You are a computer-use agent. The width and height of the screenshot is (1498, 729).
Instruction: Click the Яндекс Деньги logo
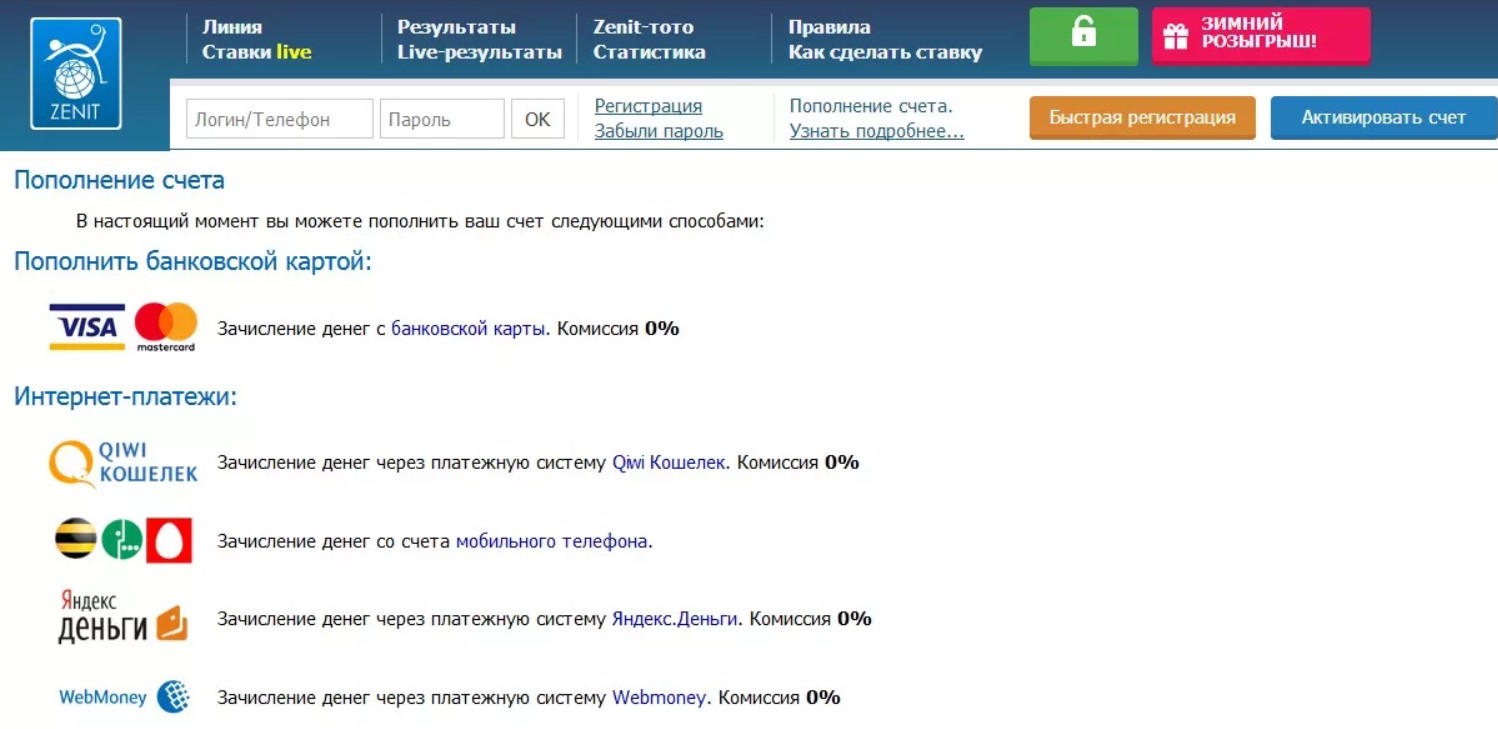122,617
